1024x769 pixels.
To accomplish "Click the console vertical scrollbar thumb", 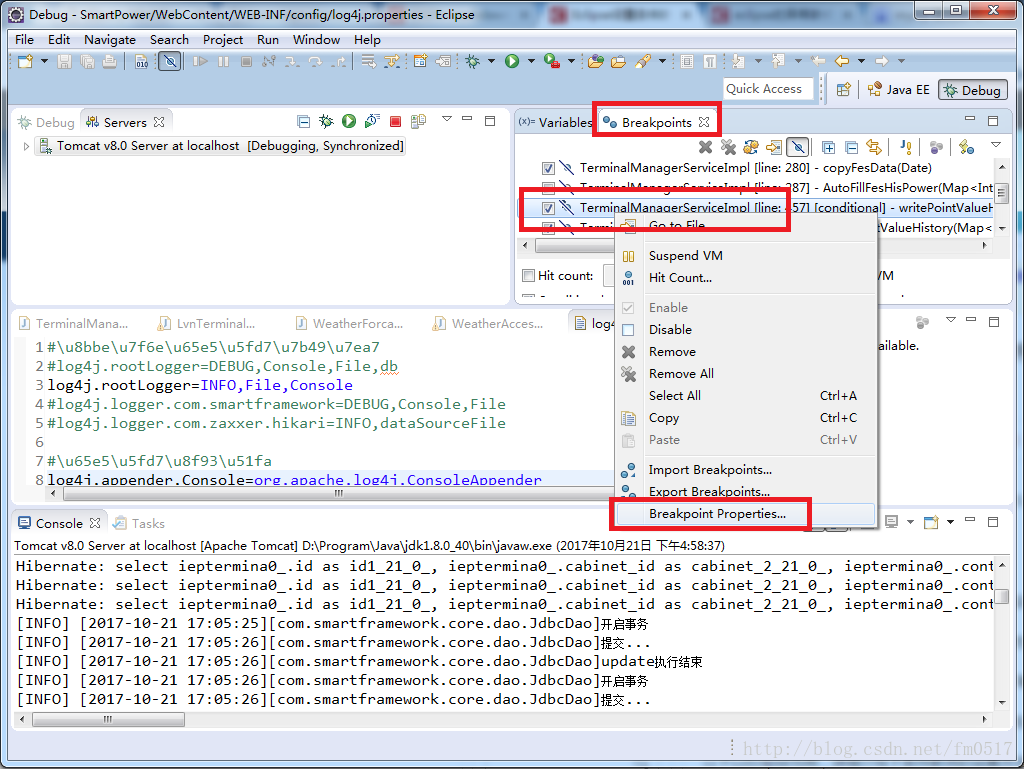I will (x=1002, y=597).
